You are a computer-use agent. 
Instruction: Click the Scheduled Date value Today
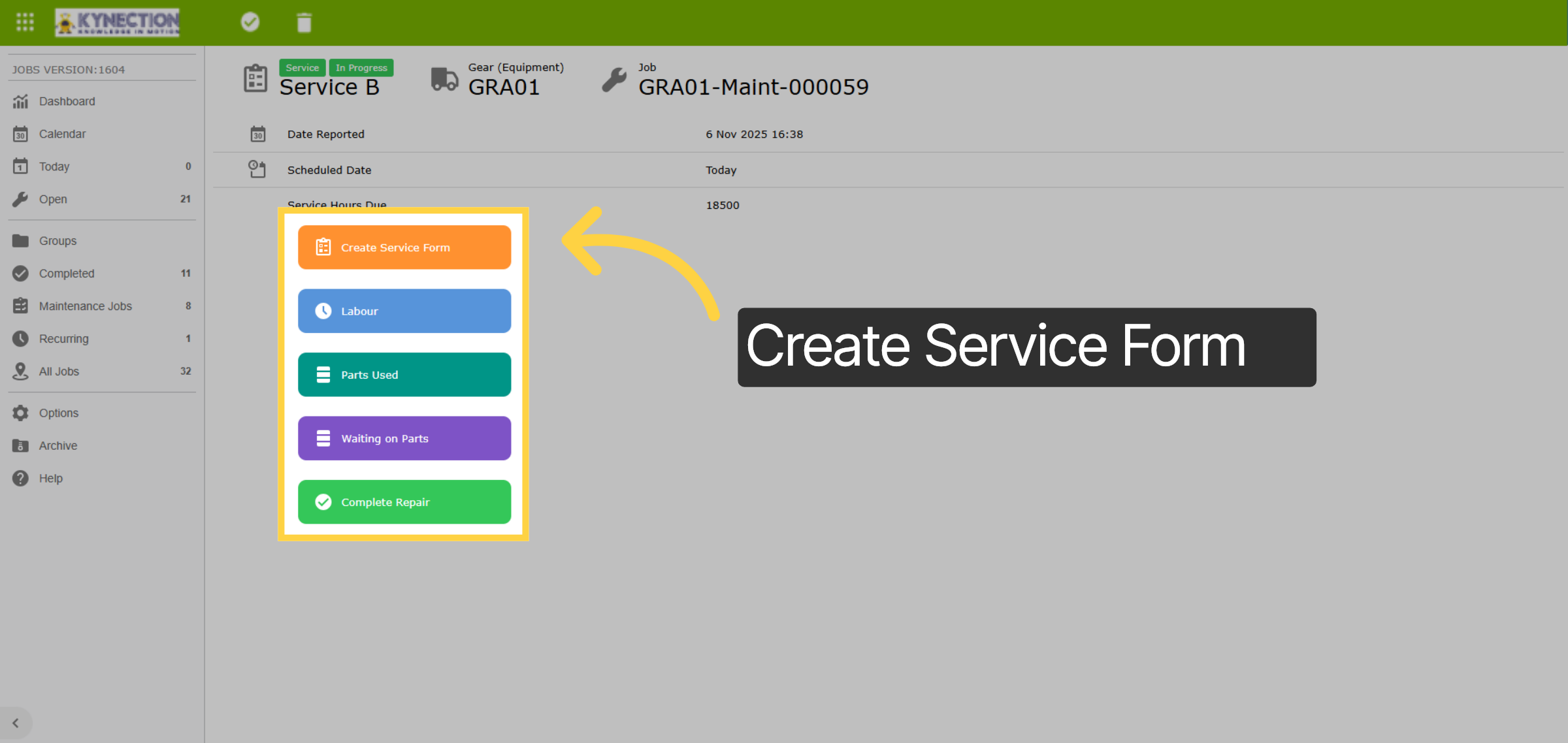(x=721, y=170)
